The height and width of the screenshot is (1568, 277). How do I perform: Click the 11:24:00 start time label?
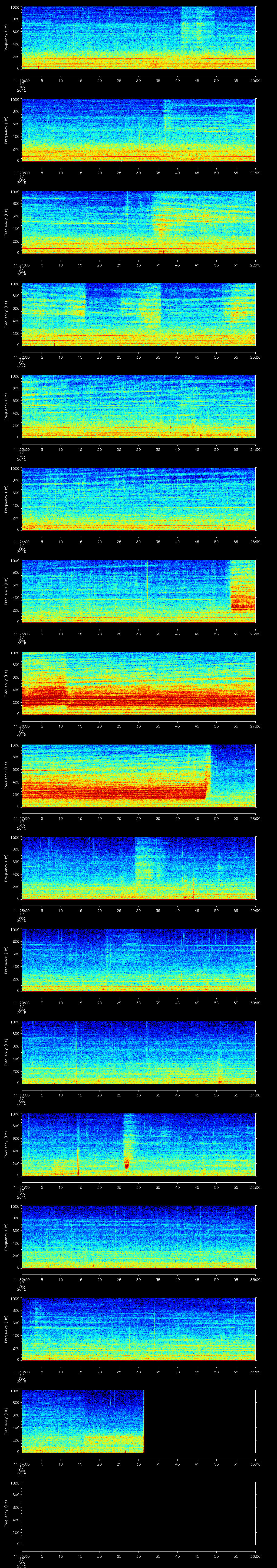click(21, 542)
